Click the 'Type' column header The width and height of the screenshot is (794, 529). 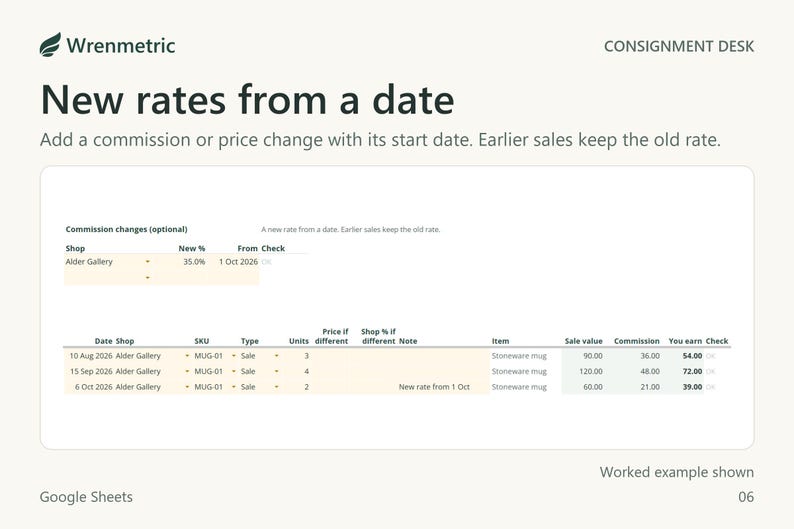[x=250, y=341]
